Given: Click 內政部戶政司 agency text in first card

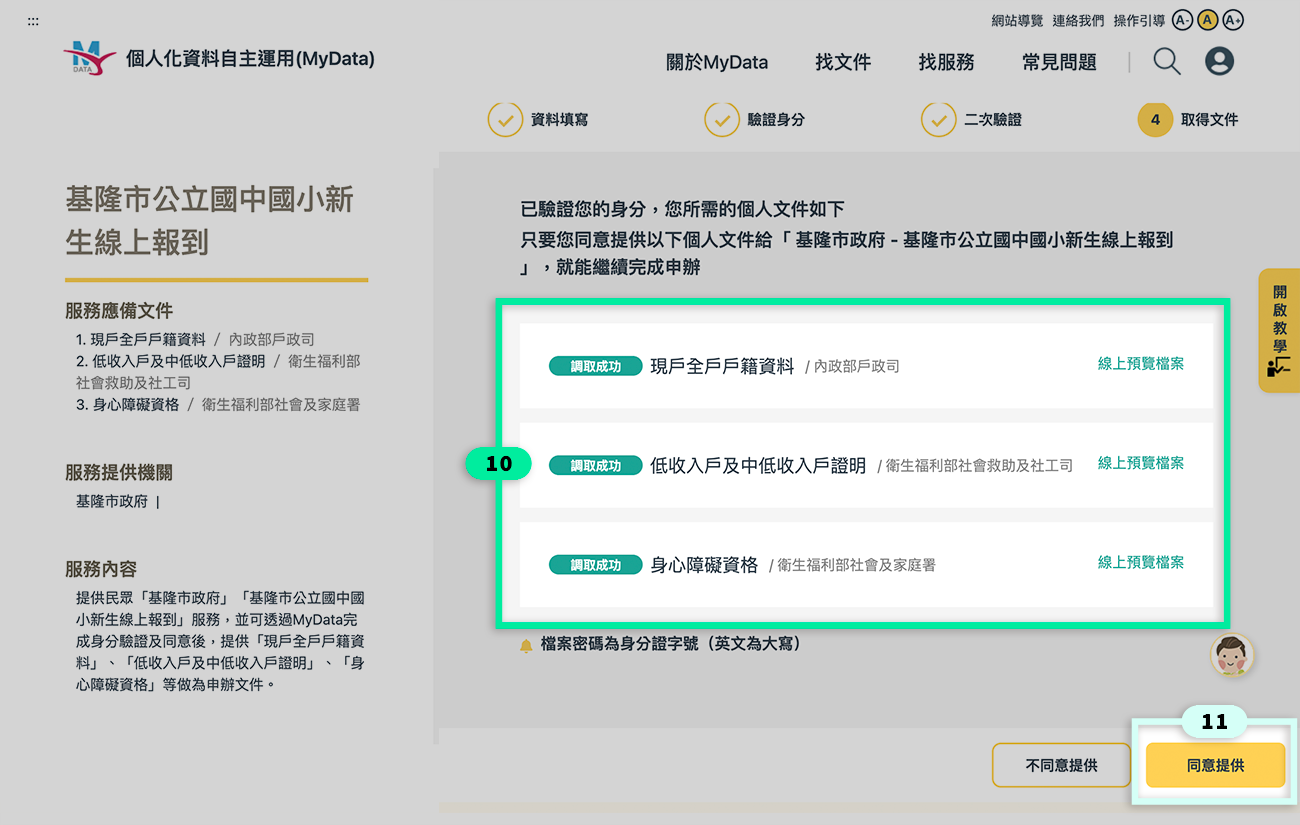Looking at the screenshot, I should click(857, 367).
